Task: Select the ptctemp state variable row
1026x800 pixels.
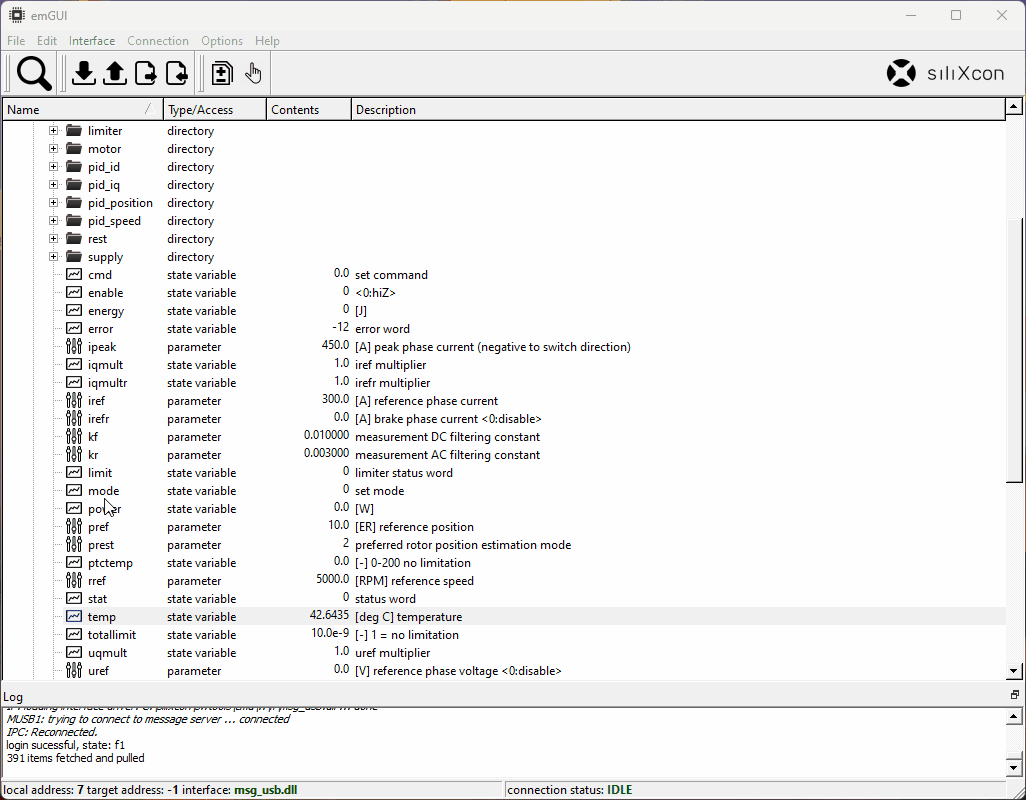Action: click(534, 563)
